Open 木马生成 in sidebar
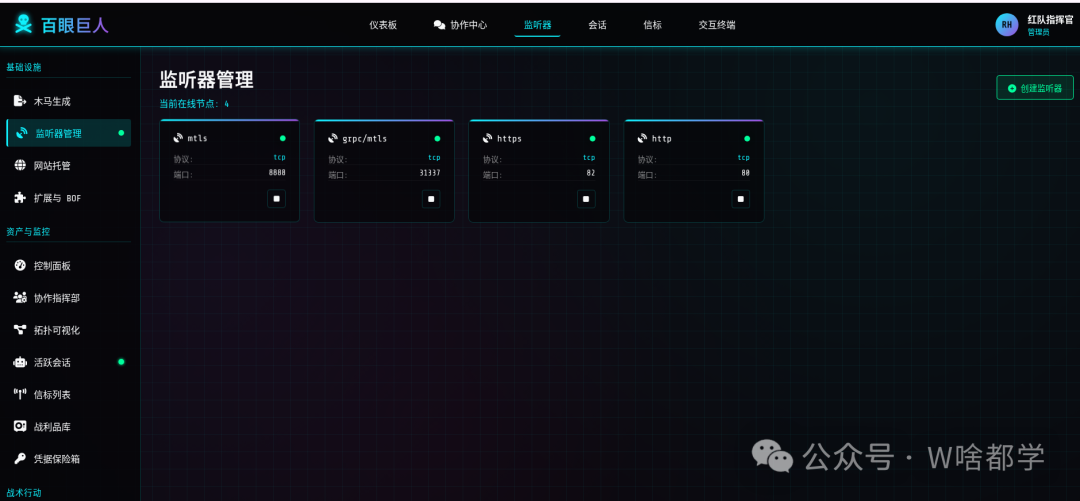The height and width of the screenshot is (501, 1080). 68,101
